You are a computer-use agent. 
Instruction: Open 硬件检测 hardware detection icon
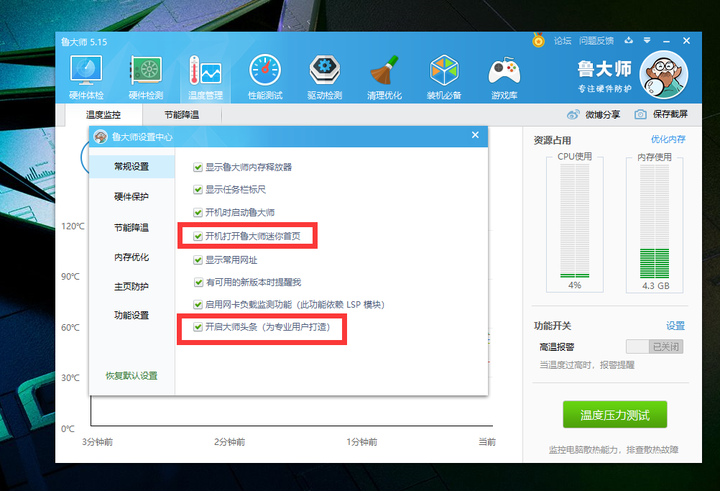point(146,76)
